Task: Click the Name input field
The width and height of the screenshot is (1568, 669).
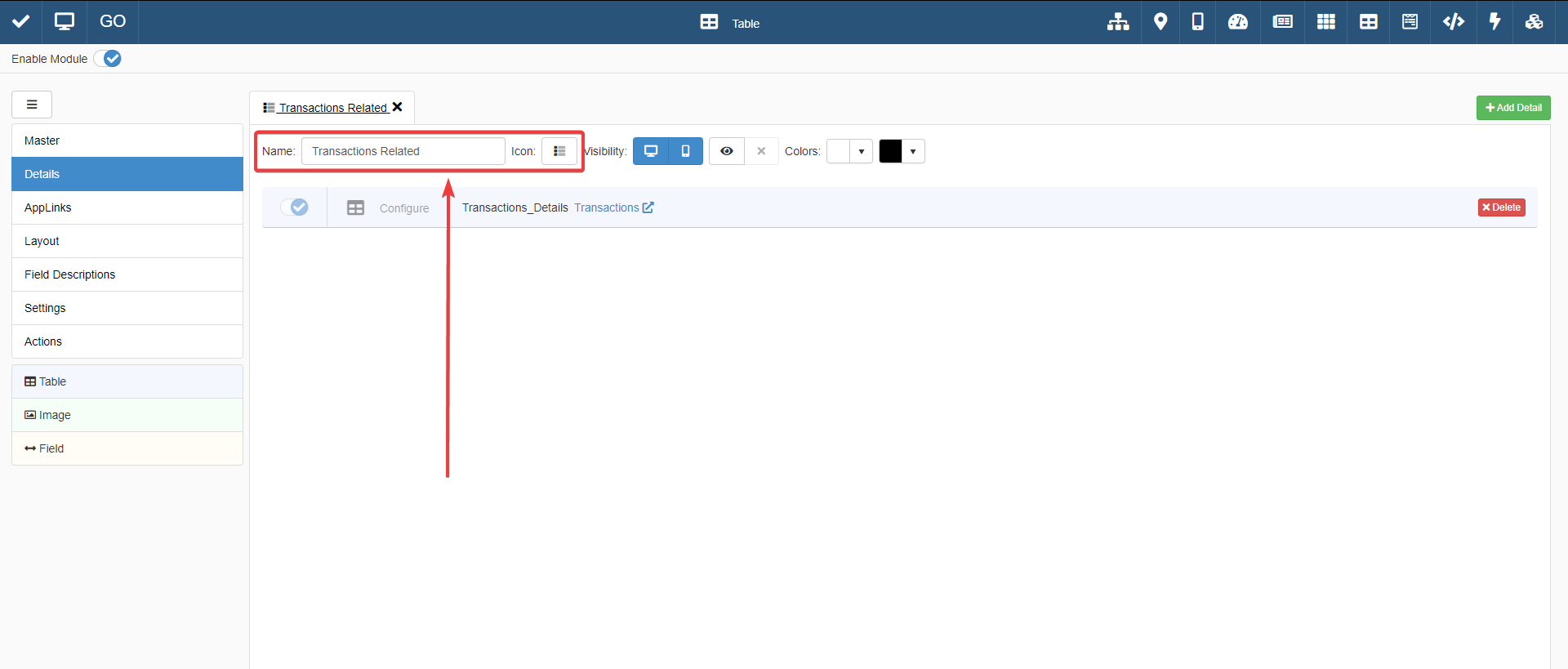Action: (x=403, y=151)
